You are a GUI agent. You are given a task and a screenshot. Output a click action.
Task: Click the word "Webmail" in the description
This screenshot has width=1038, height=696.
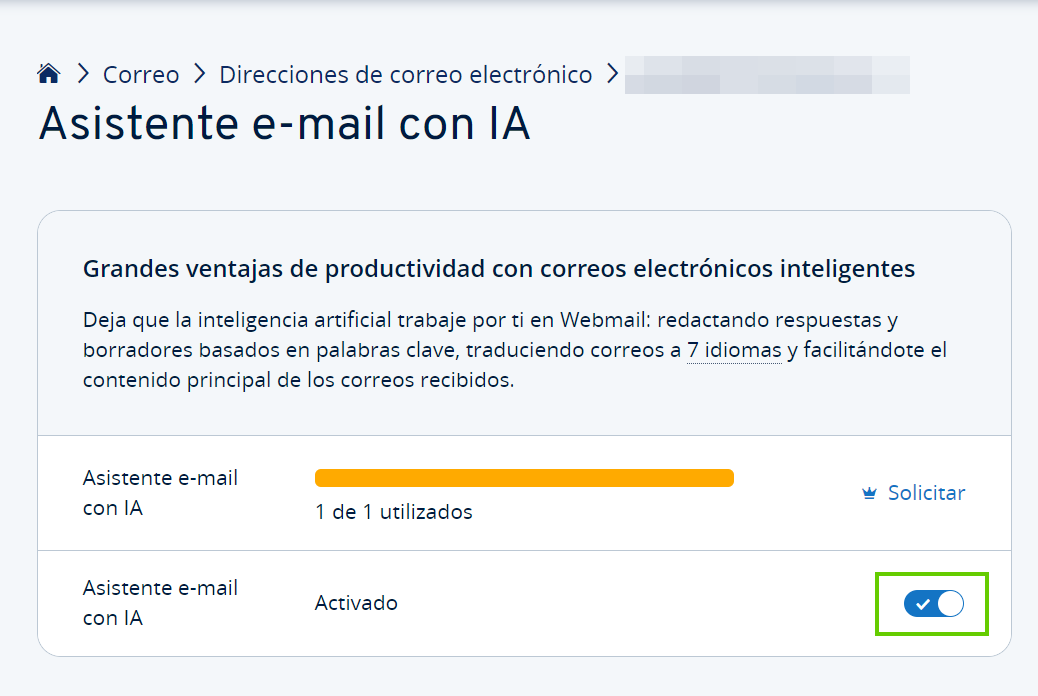click(x=603, y=321)
